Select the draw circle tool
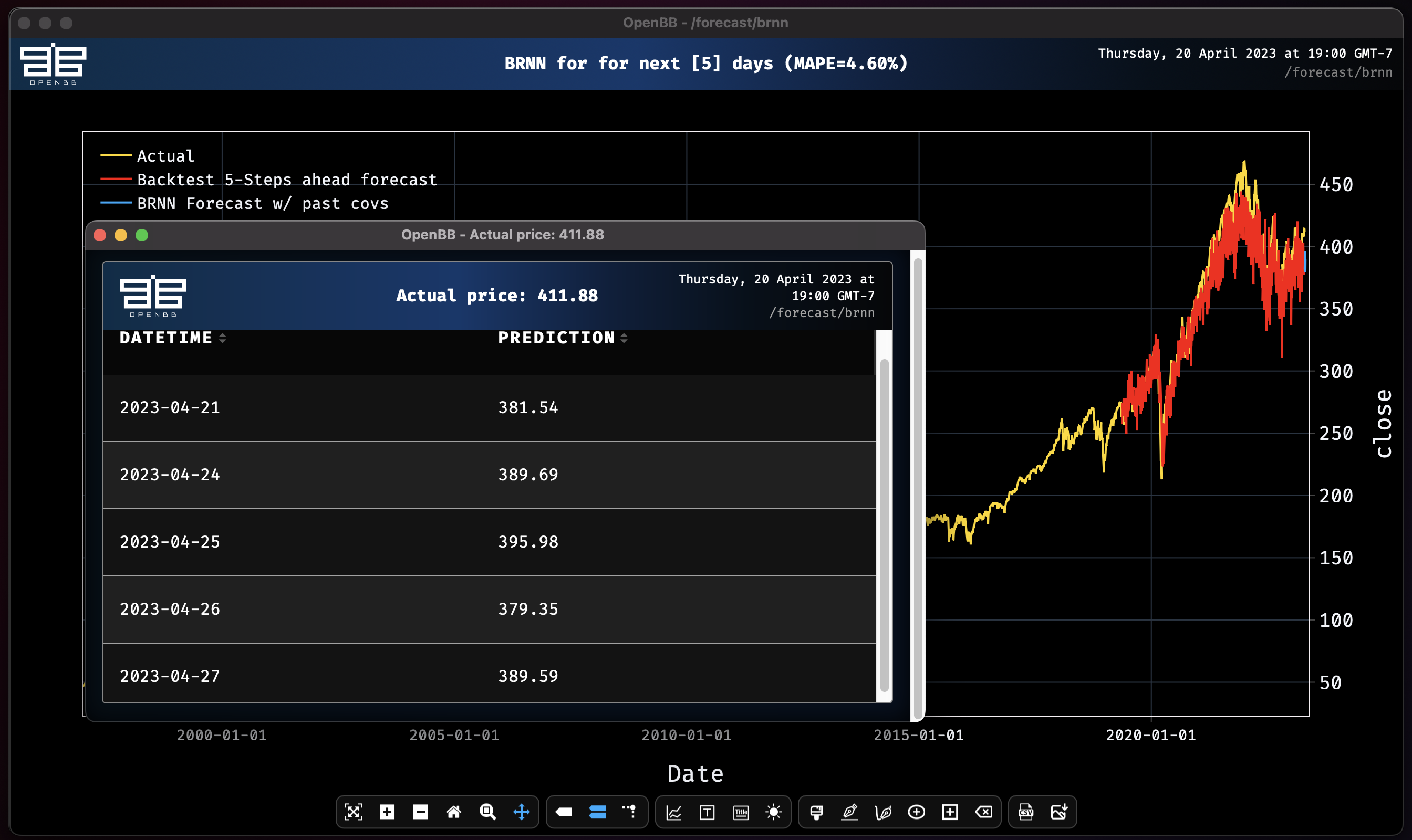Screen dimensions: 1412x840 point(917,812)
